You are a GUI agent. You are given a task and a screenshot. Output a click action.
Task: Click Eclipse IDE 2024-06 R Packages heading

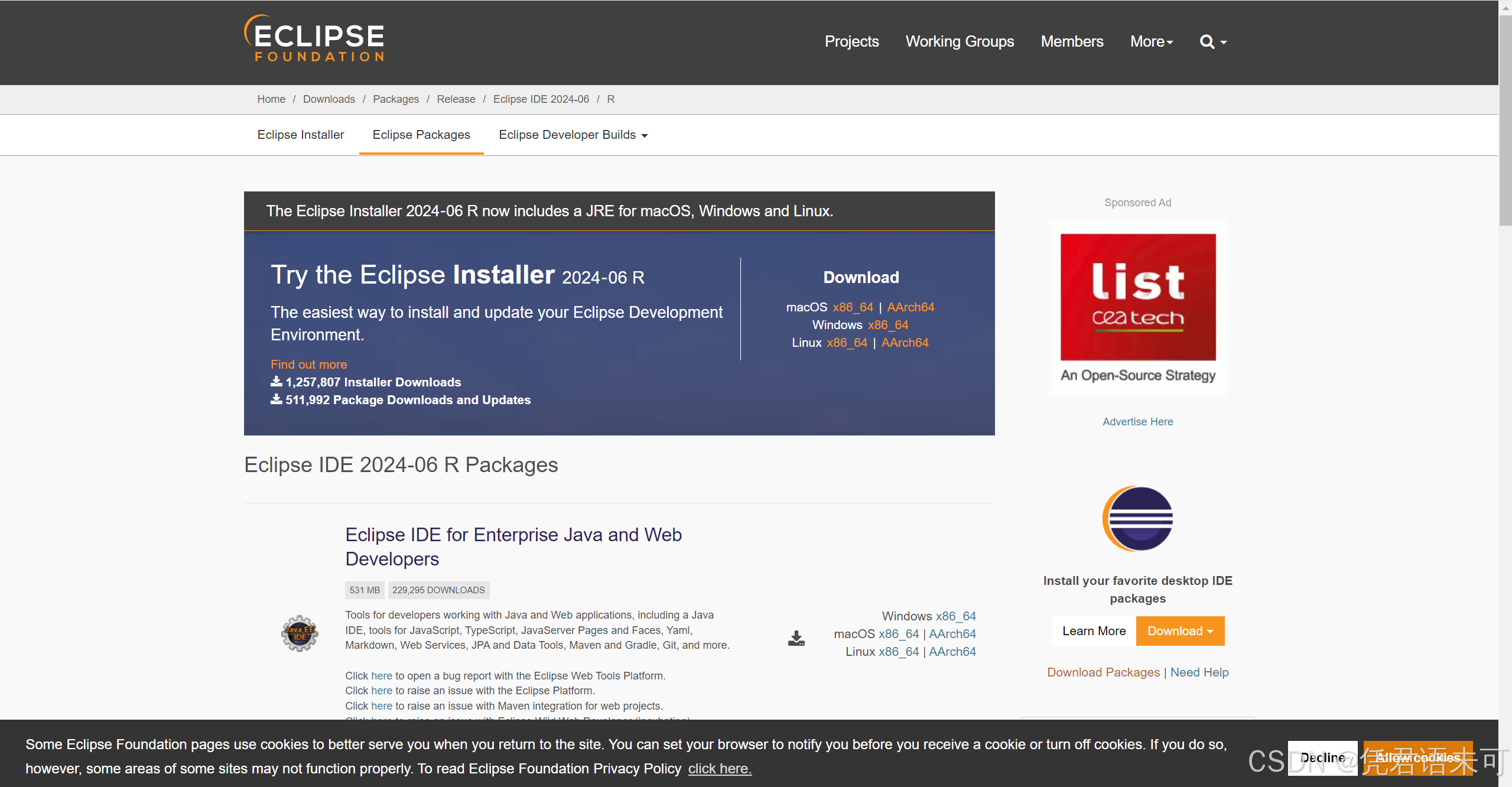[x=401, y=465]
